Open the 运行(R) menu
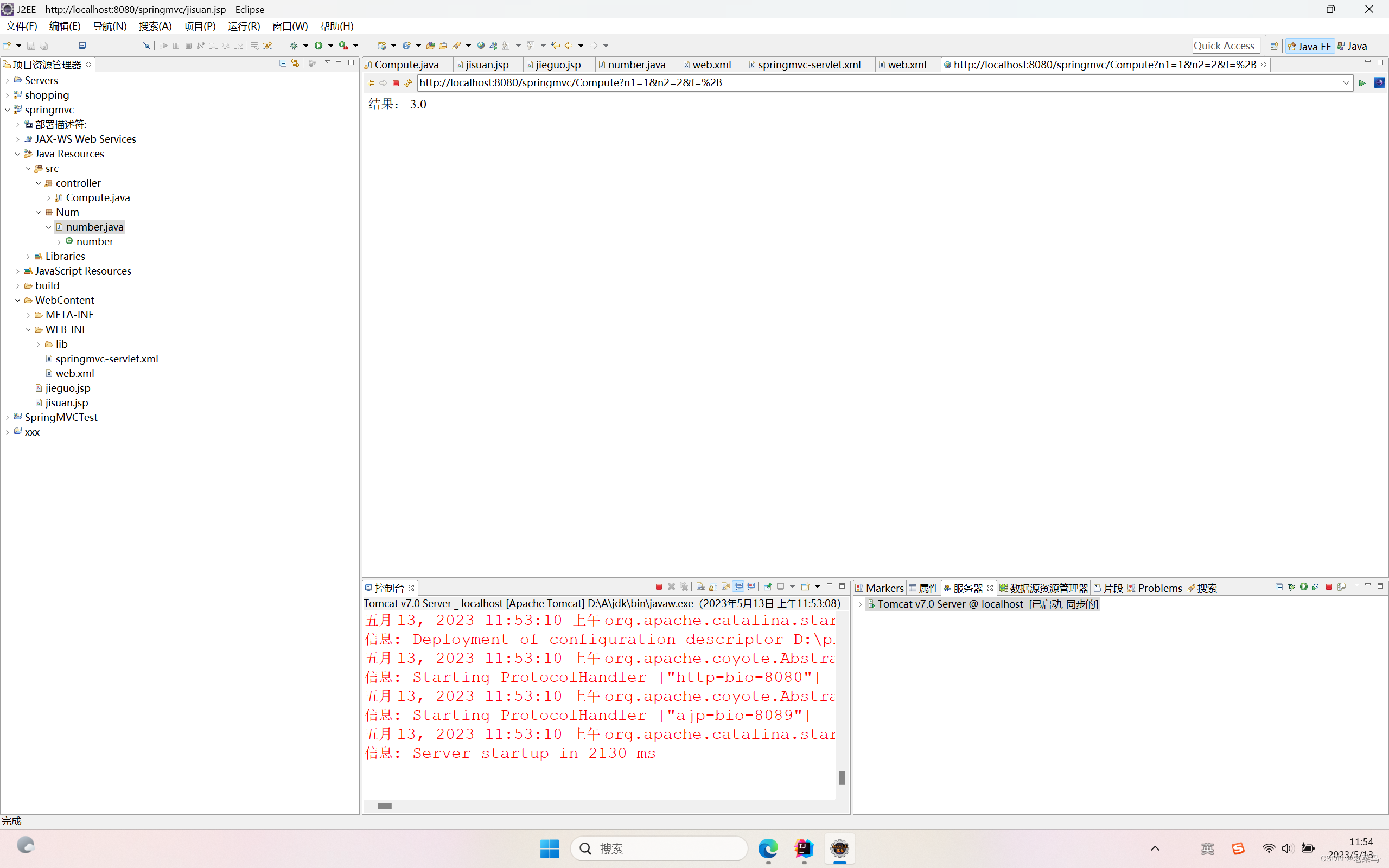 (244, 27)
